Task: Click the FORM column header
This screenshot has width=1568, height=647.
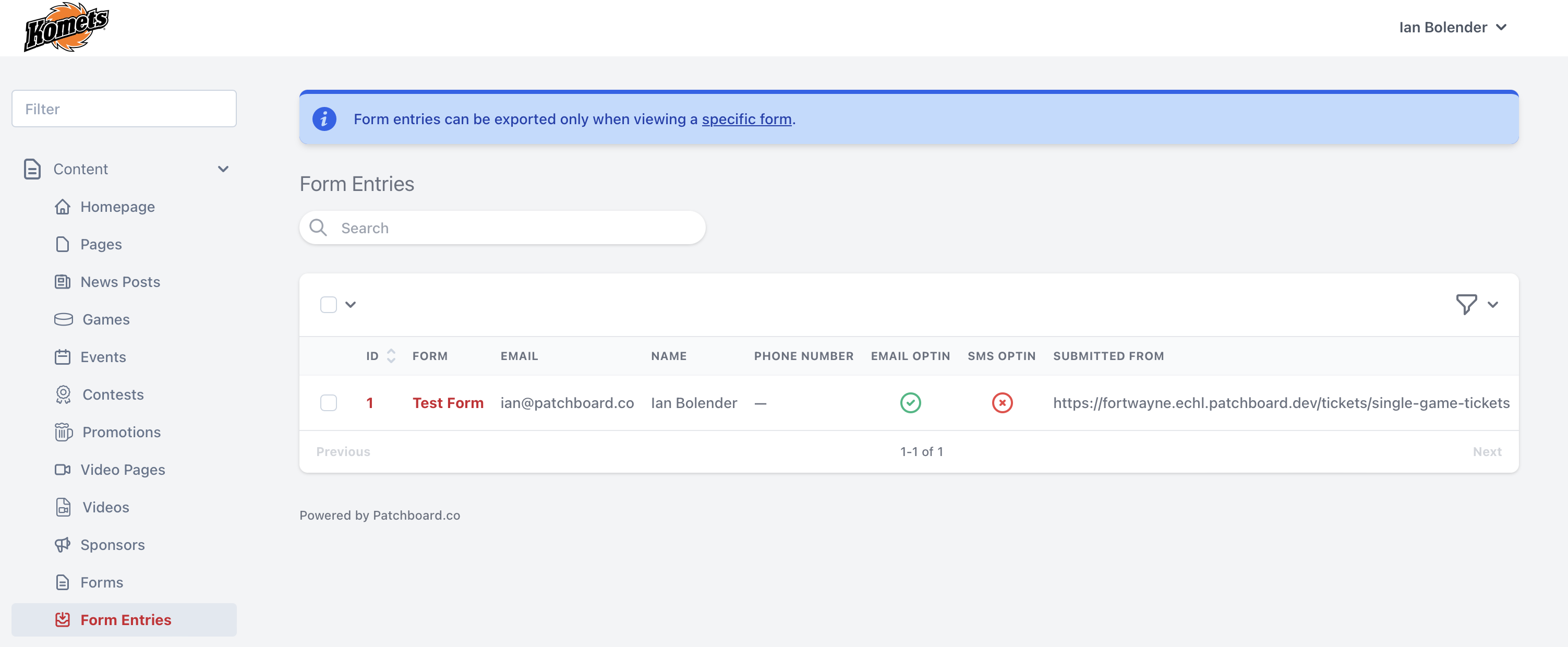Action: 430,356
